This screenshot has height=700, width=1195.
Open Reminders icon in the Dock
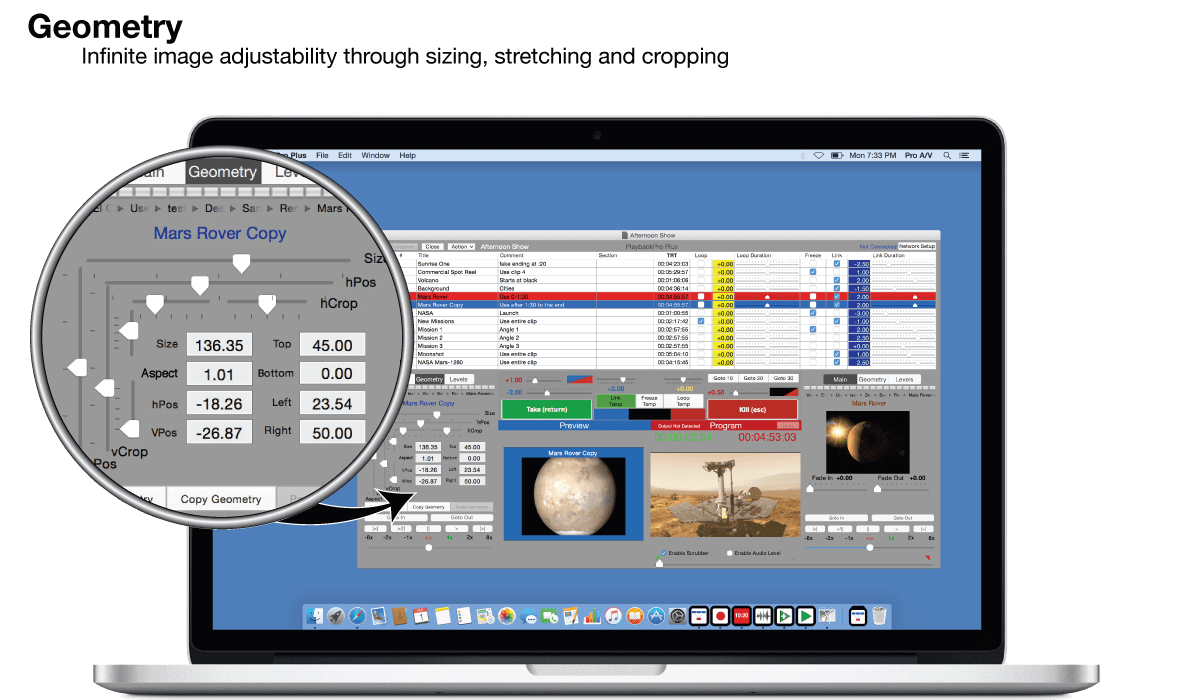[464, 615]
